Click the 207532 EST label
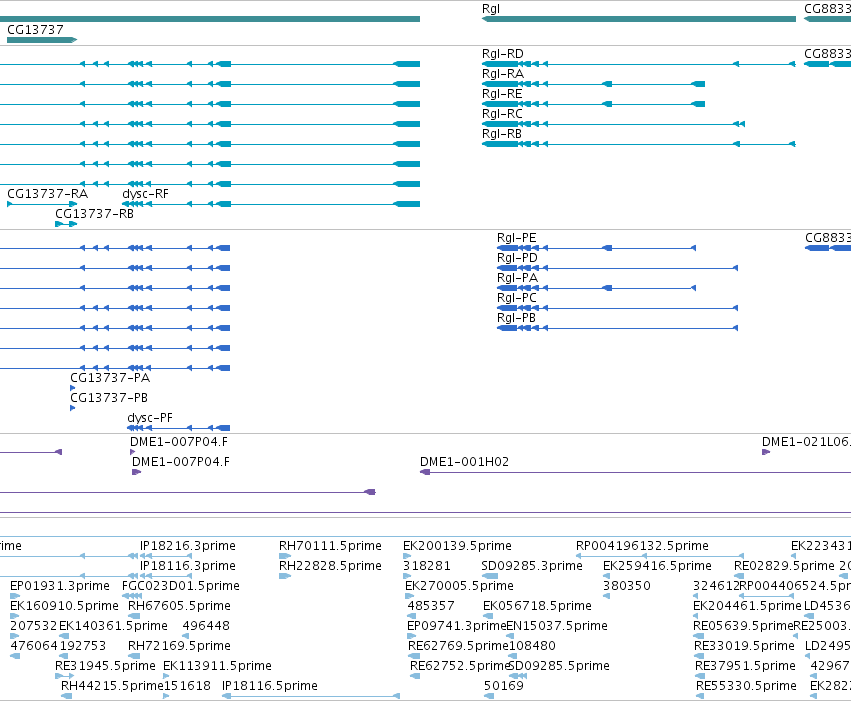 (x=34, y=626)
